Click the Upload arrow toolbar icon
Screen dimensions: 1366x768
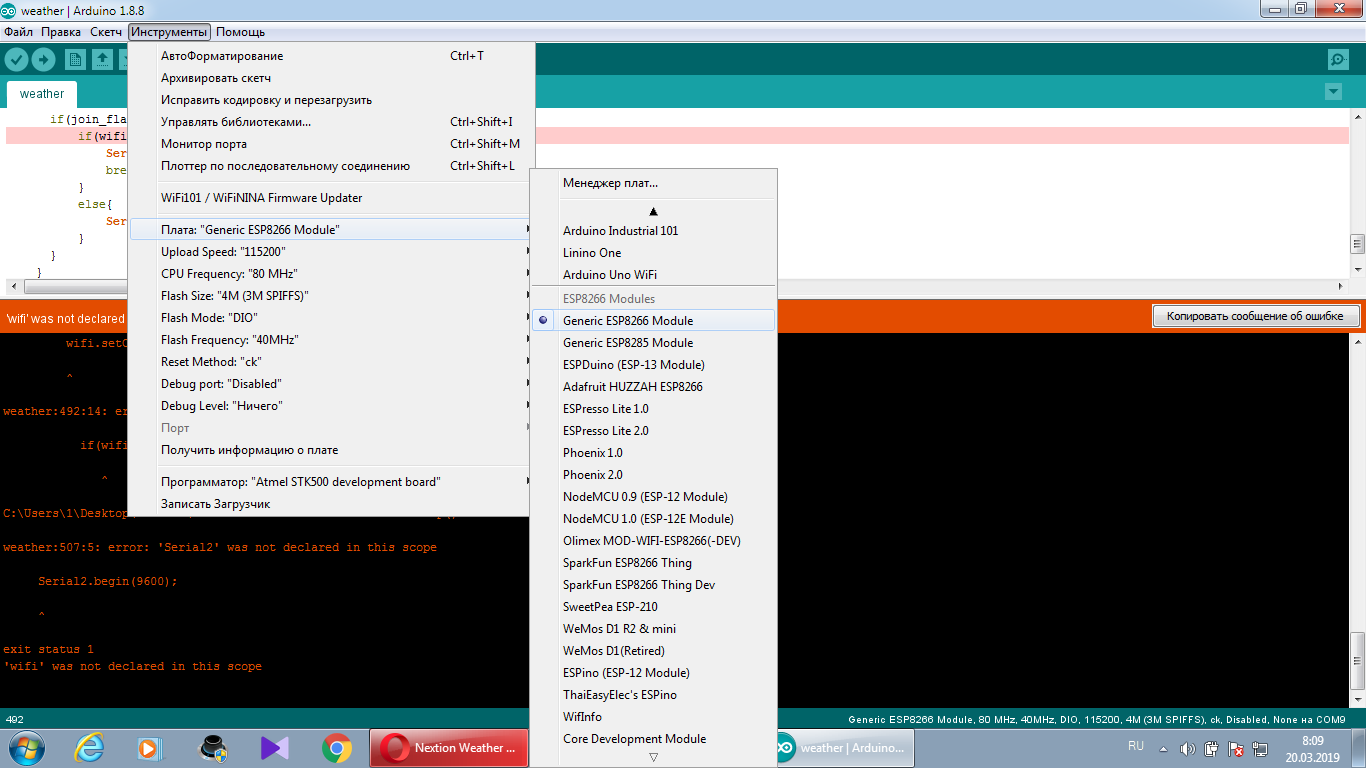44,60
